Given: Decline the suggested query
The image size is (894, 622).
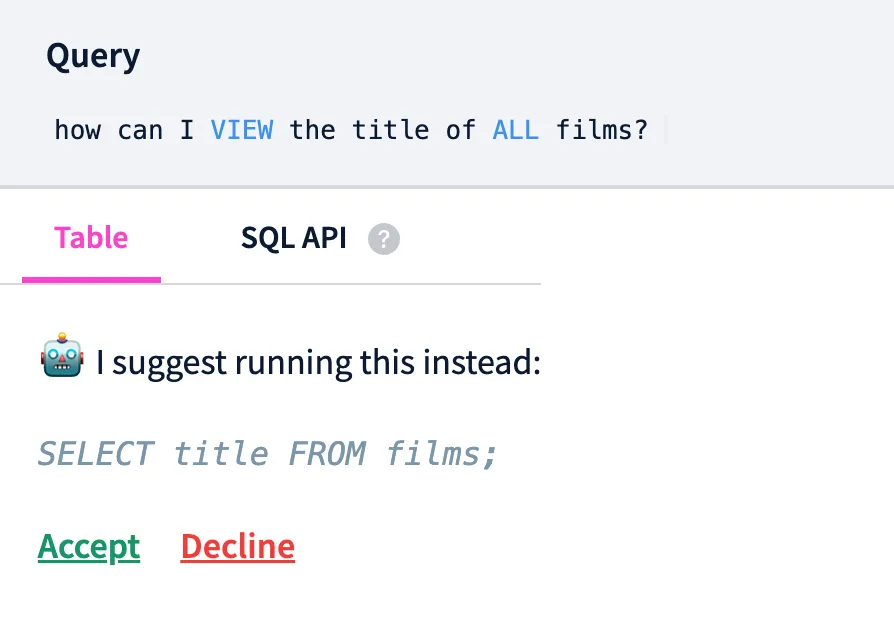Looking at the screenshot, I should pyautogui.click(x=237, y=547).
